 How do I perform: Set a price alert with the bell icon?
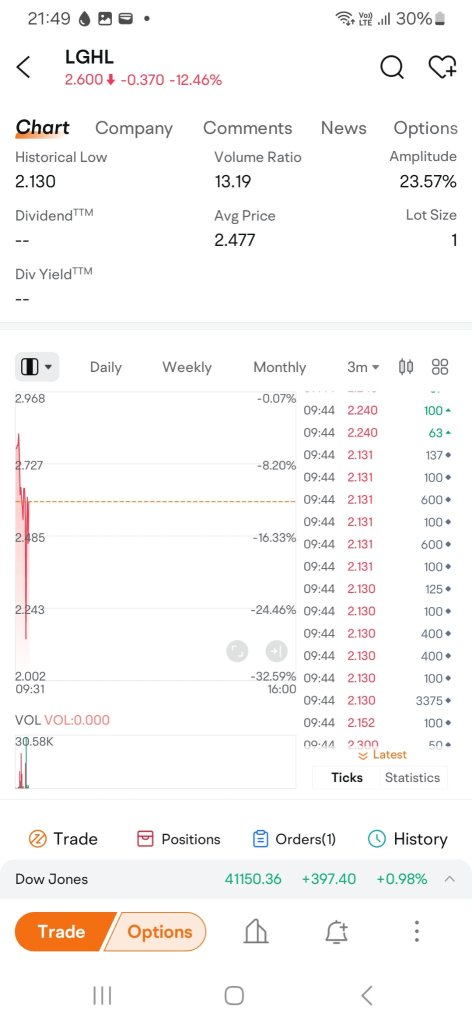pyautogui.click(x=337, y=932)
